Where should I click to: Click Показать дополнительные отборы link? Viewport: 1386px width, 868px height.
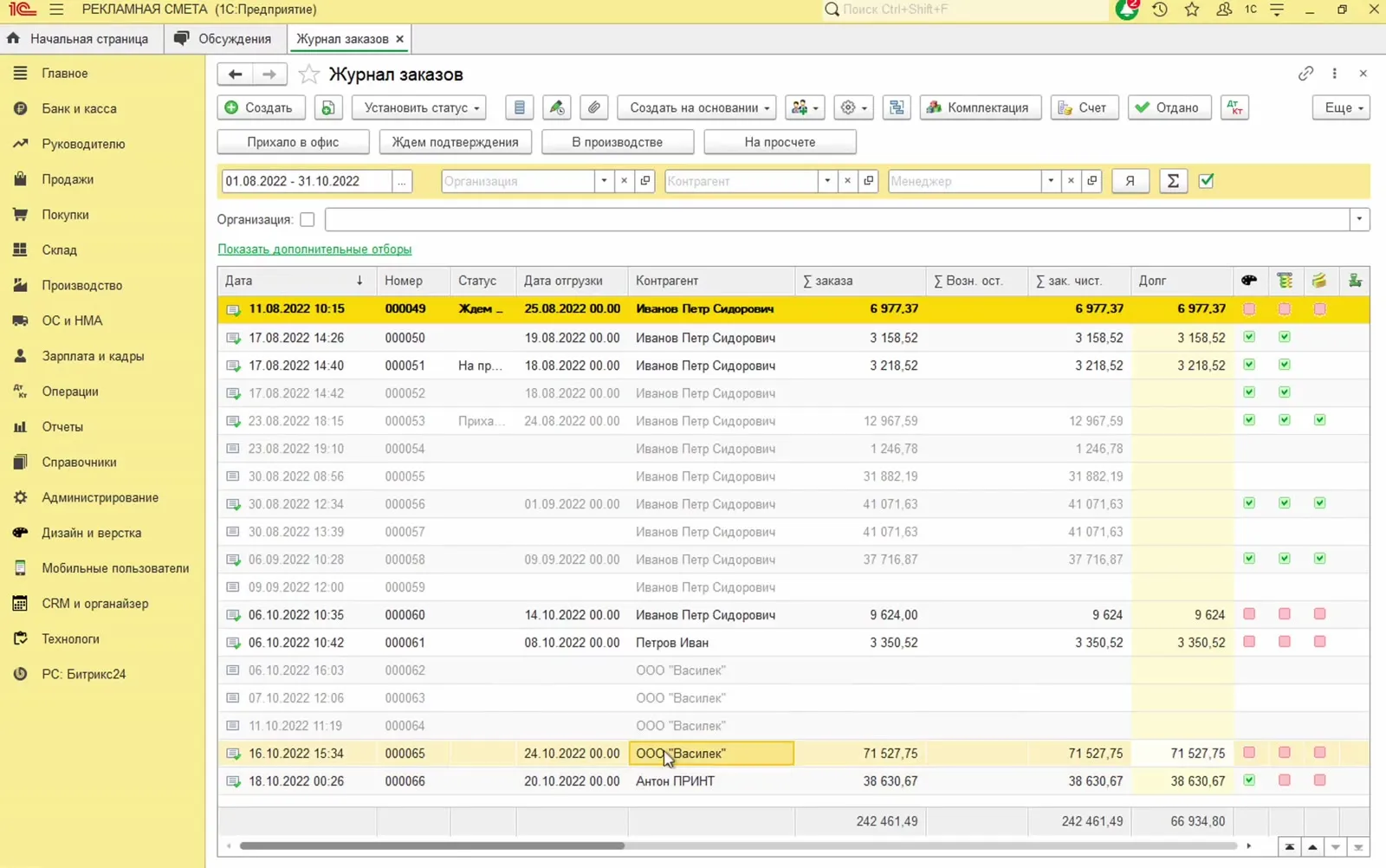(x=314, y=249)
